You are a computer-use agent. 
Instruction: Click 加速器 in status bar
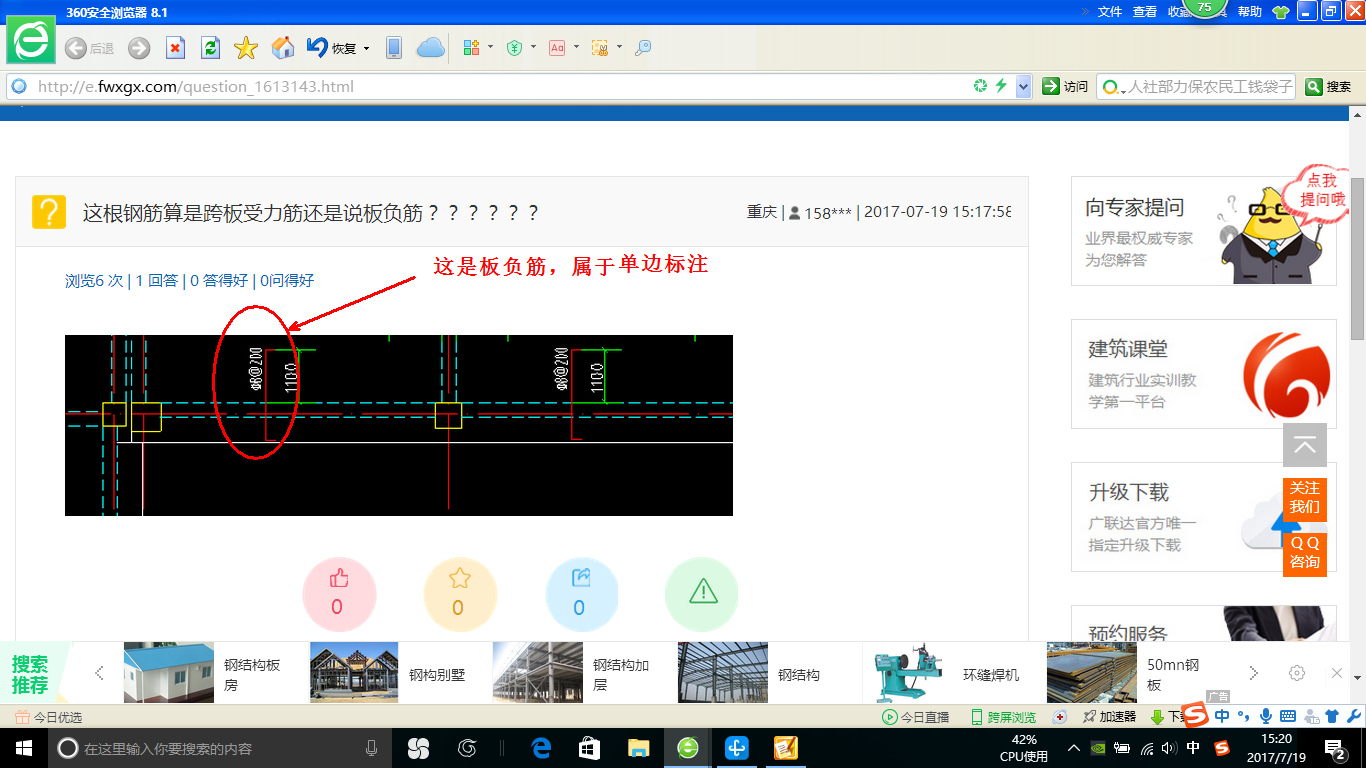[x=1109, y=717]
